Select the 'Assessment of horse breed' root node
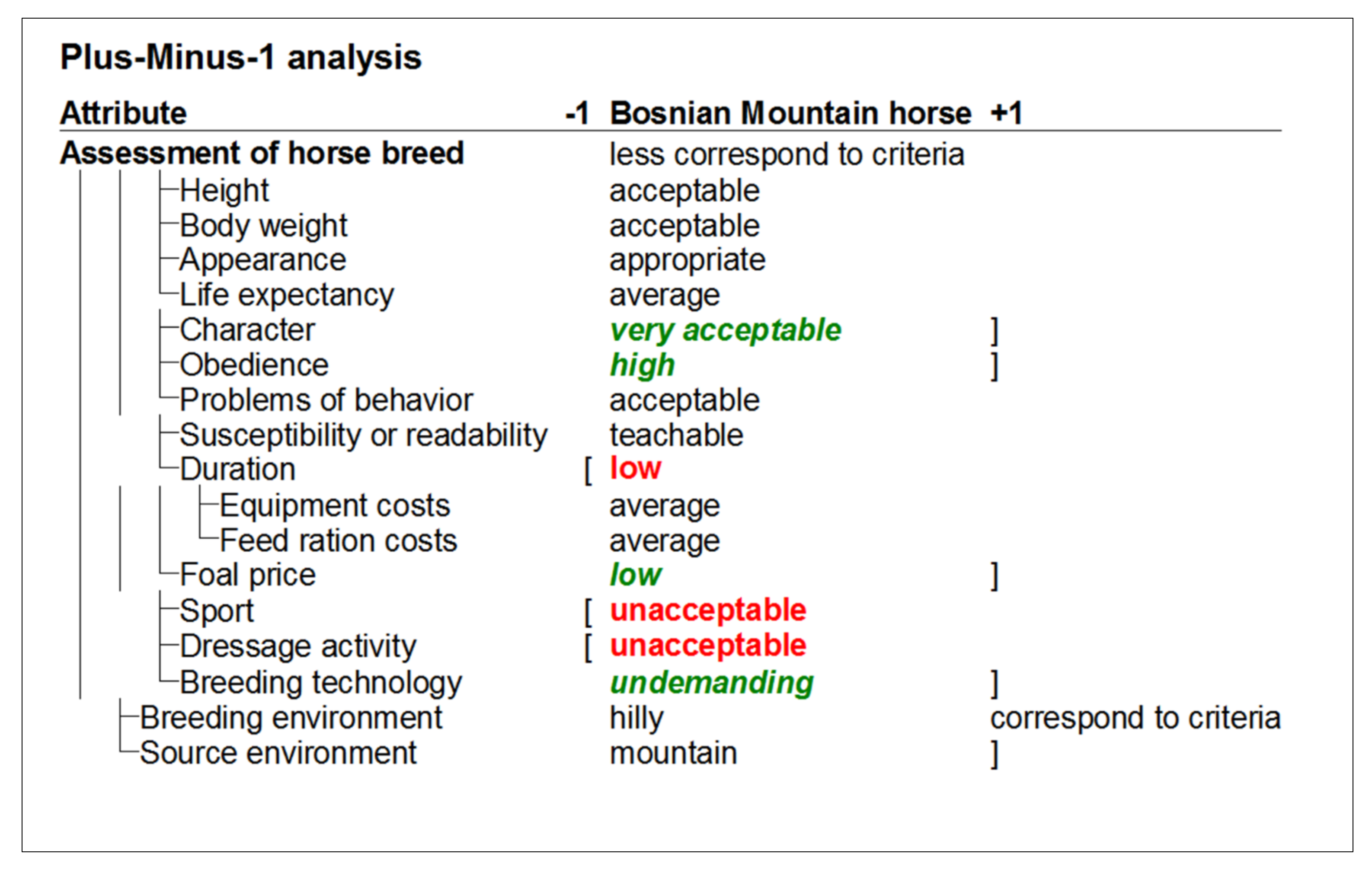 [262, 153]
